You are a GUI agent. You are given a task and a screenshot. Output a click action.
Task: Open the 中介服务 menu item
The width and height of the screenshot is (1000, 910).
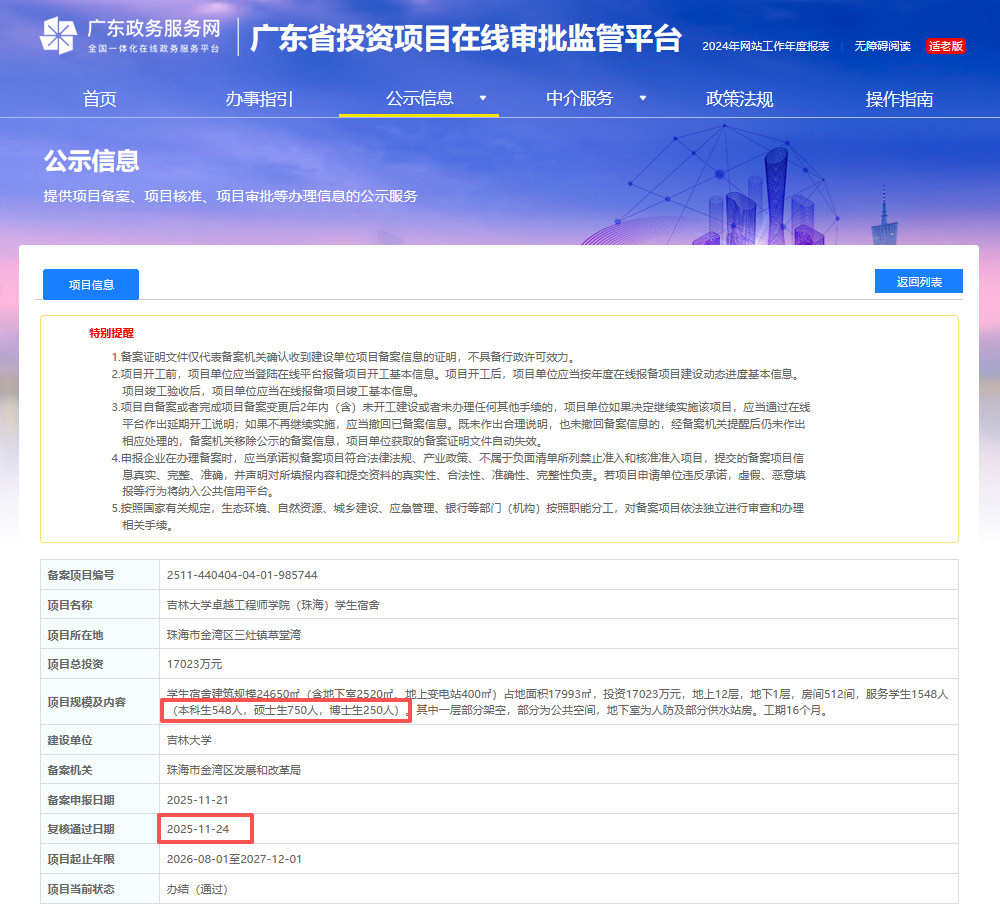tap(579, 98)
